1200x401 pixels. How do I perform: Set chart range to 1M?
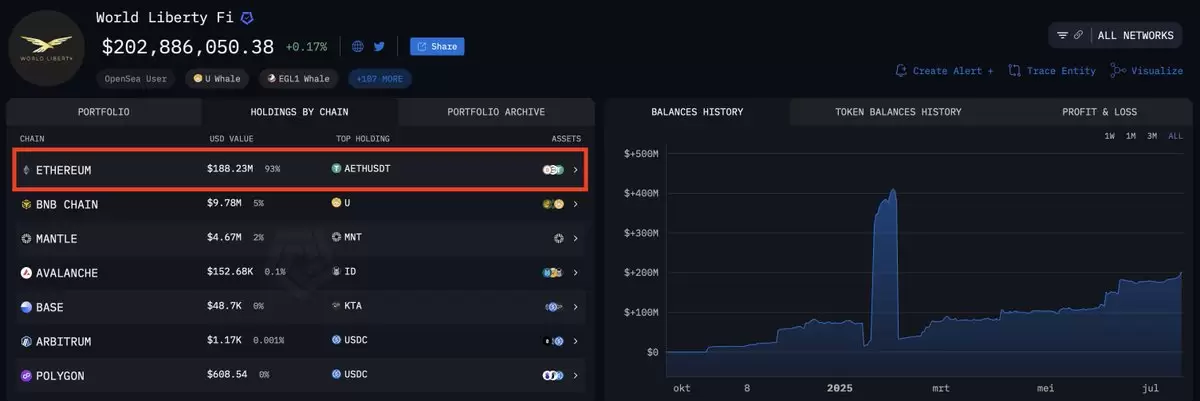click(x=1131, y=136)
